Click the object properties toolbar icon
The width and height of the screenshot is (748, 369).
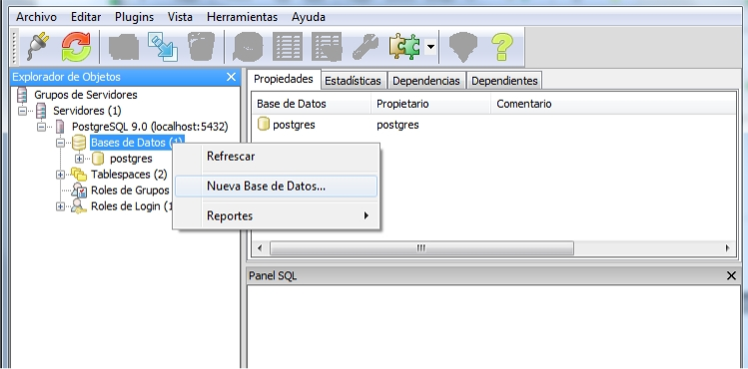[x=124, y=47]
